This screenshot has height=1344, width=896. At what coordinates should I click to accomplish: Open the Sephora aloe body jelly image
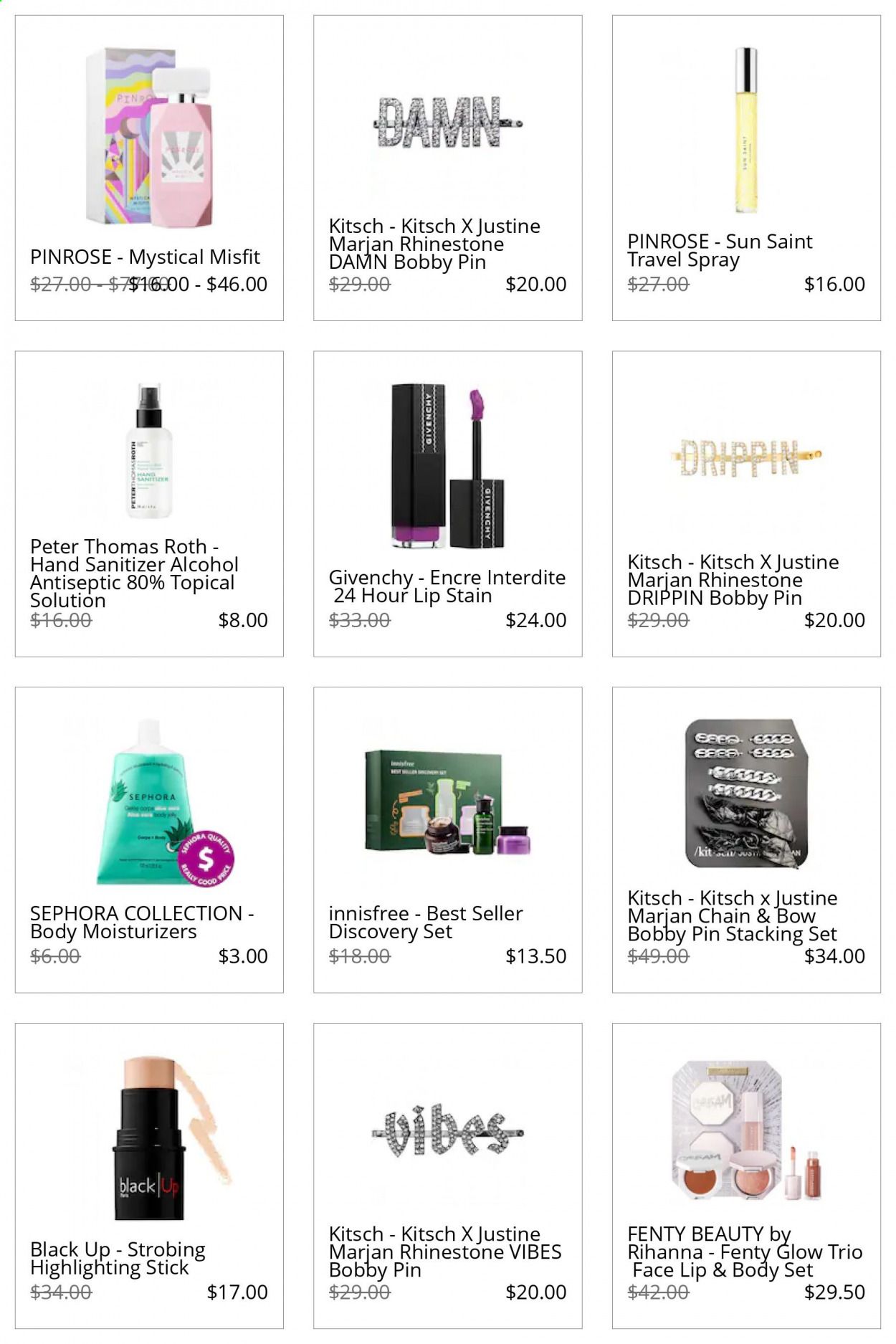(151, 803)
